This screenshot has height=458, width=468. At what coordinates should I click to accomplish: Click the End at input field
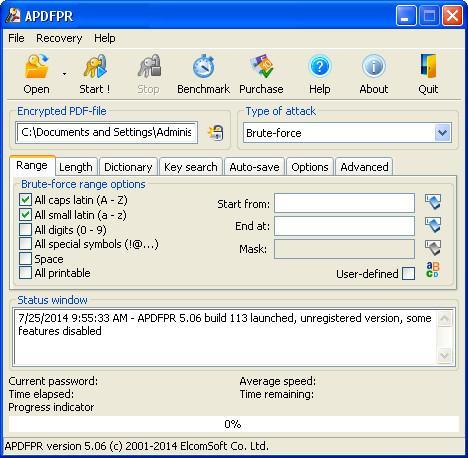[344, 226]
